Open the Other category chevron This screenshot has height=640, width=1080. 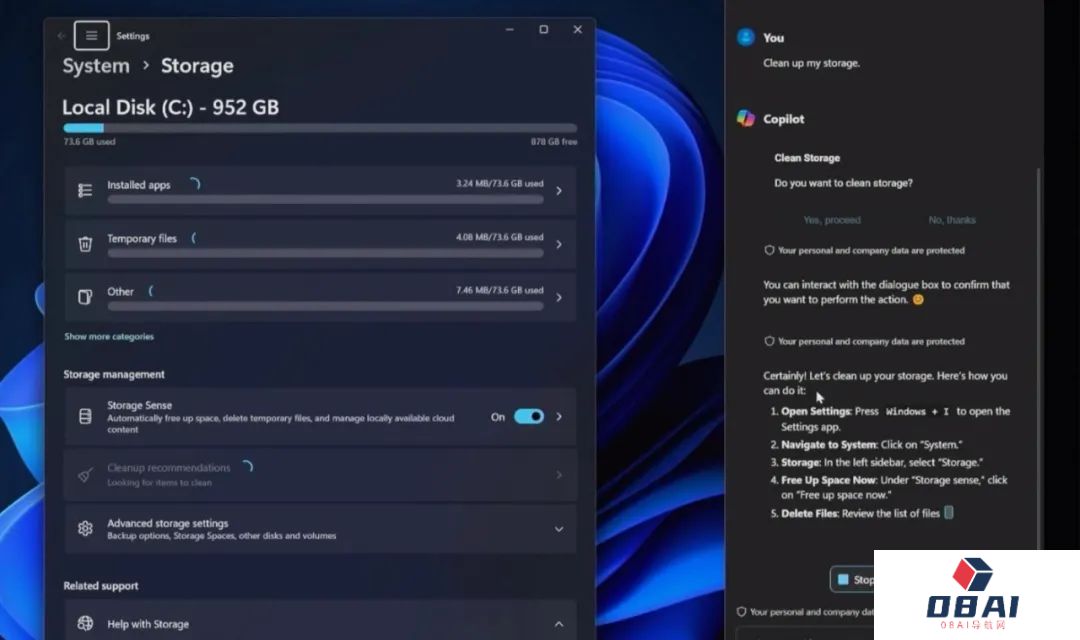point(559,298)
